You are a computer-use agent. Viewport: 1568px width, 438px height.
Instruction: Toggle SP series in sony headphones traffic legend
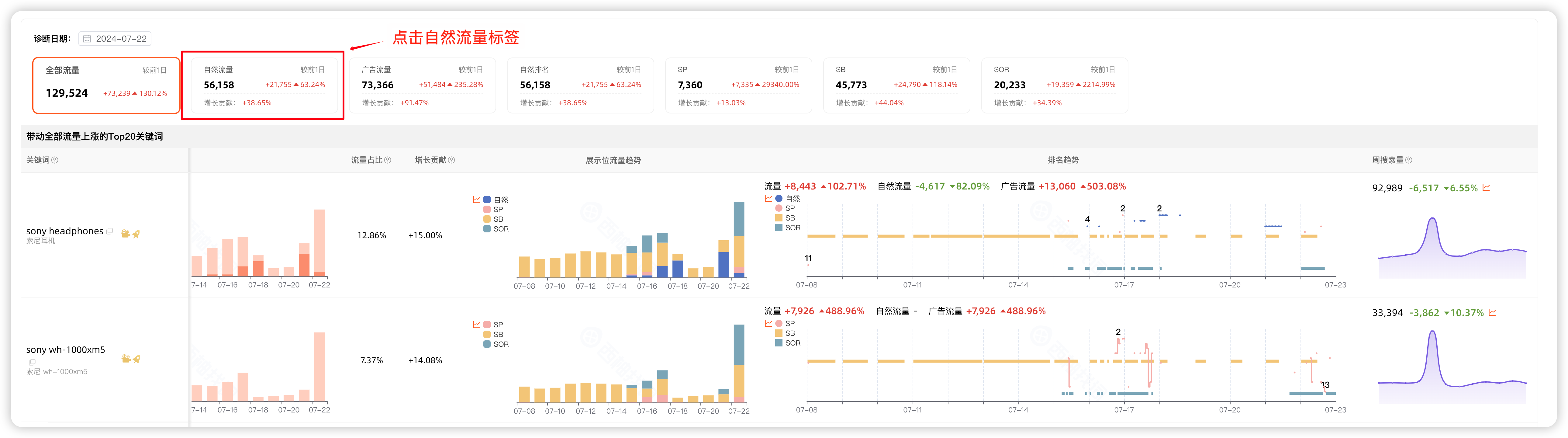(x=493, y=210)
